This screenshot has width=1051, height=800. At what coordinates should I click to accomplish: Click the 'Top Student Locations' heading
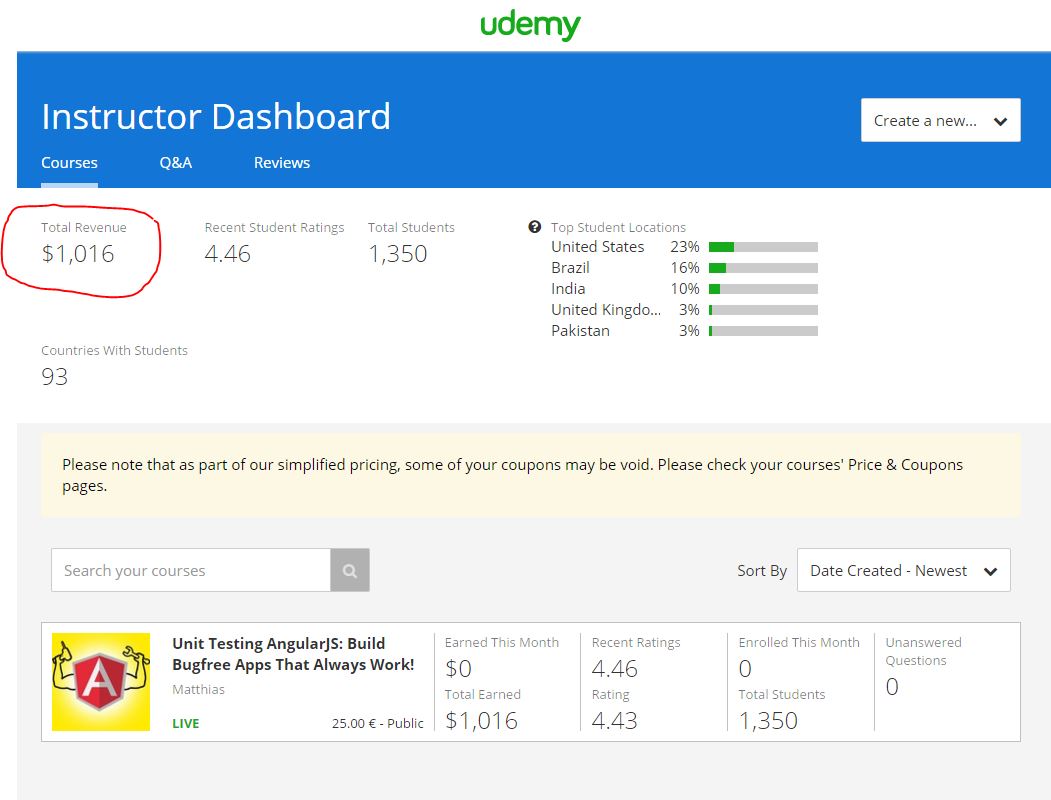[618, 227]
